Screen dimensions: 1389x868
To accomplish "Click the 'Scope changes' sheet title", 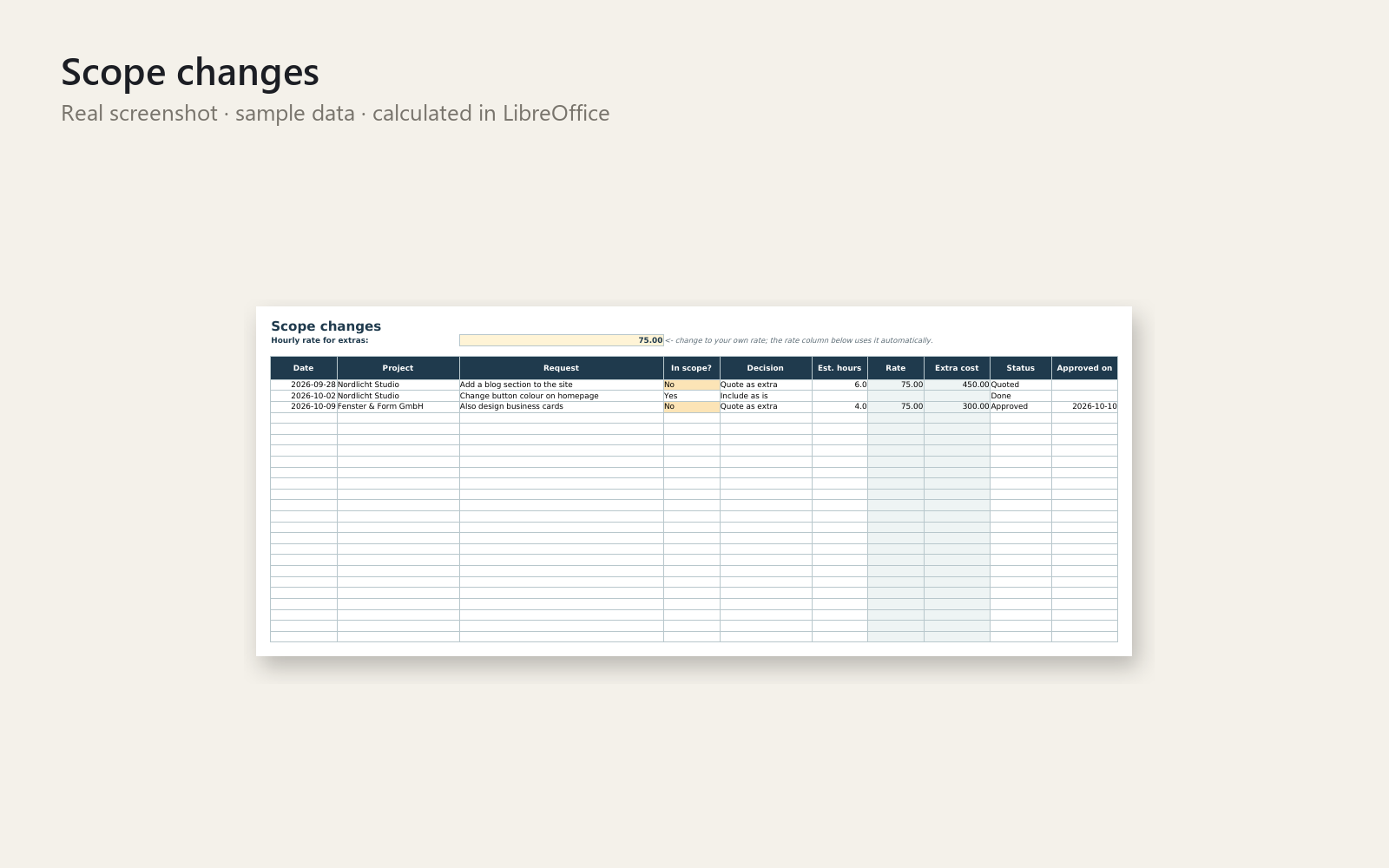I will pos(326,326).
